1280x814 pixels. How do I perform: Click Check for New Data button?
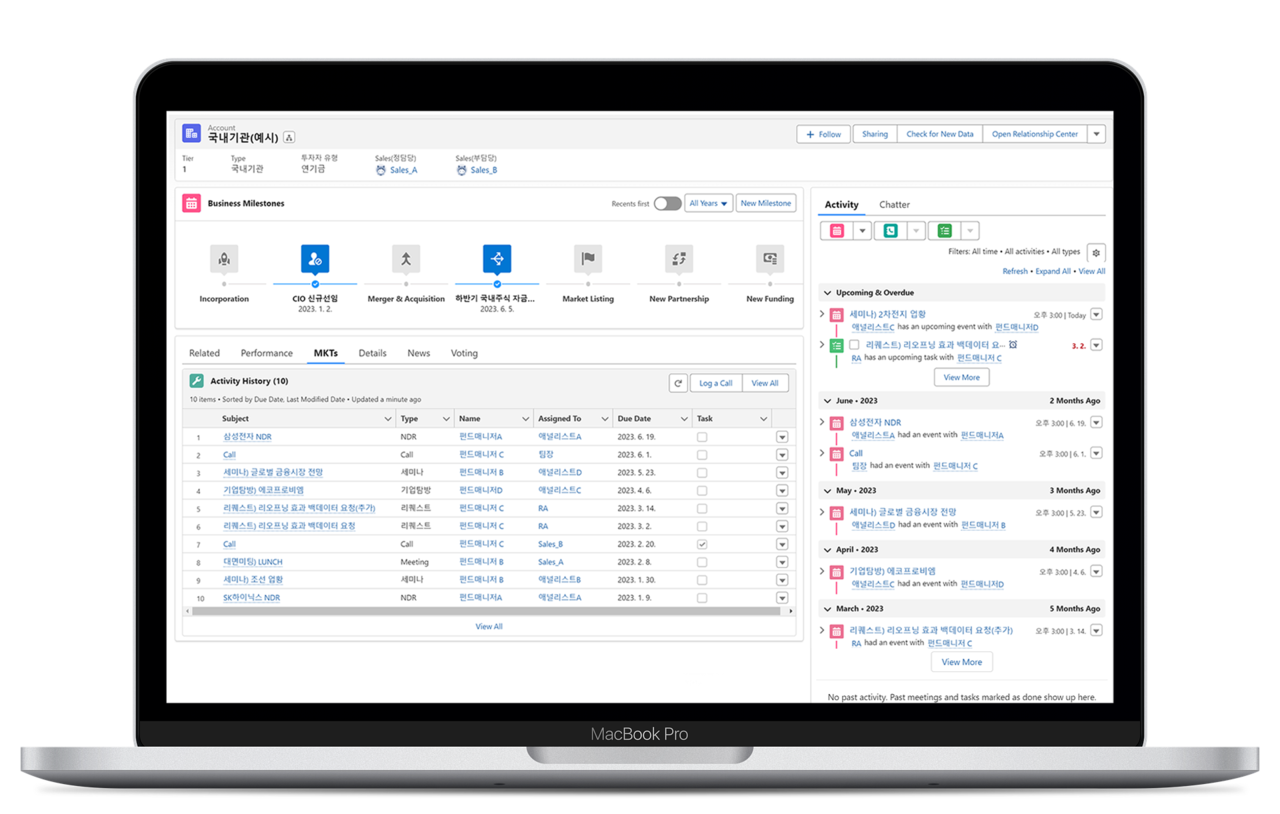pos(940,134)
